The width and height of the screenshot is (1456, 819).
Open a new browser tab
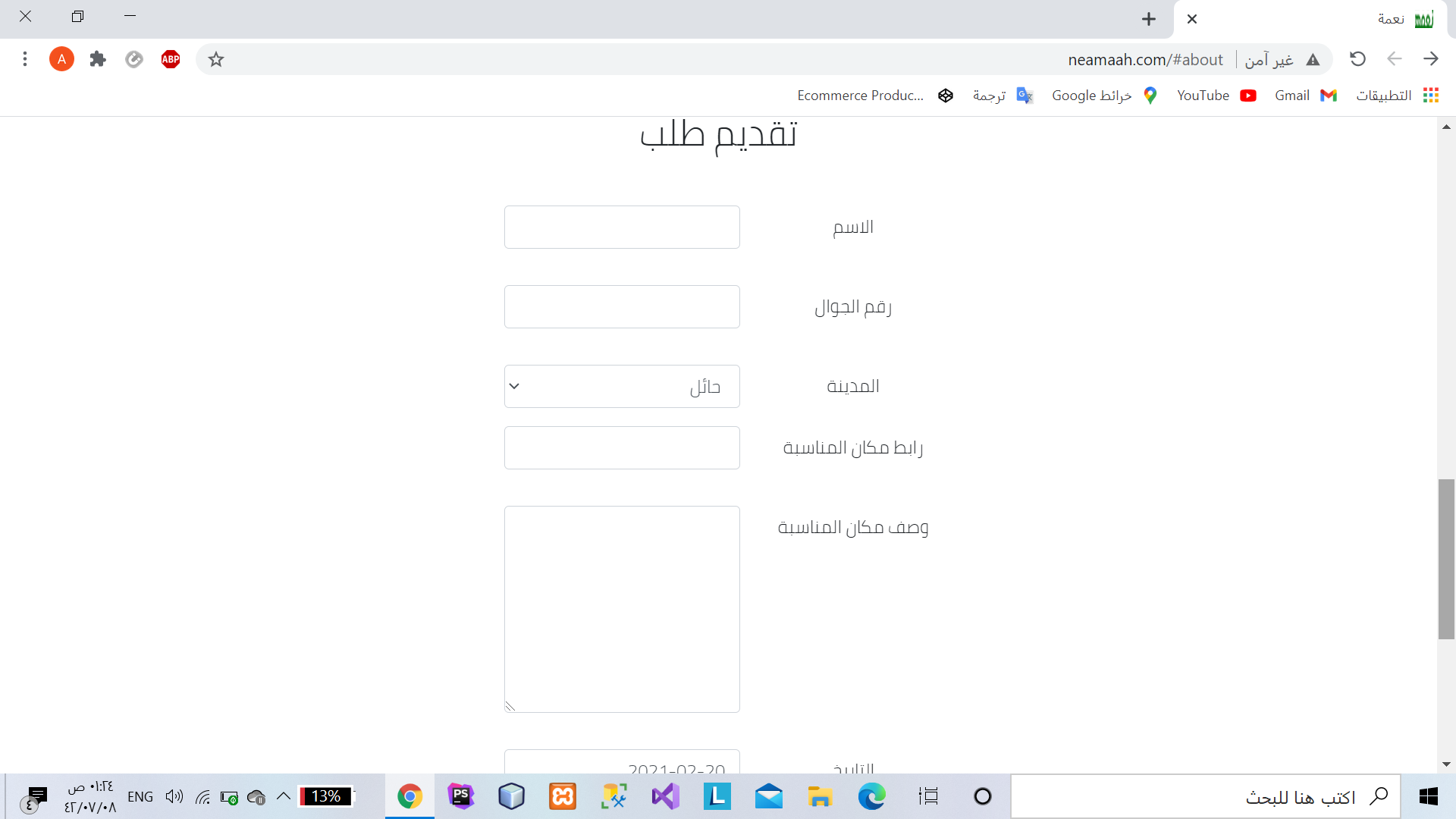(1149, 19)
